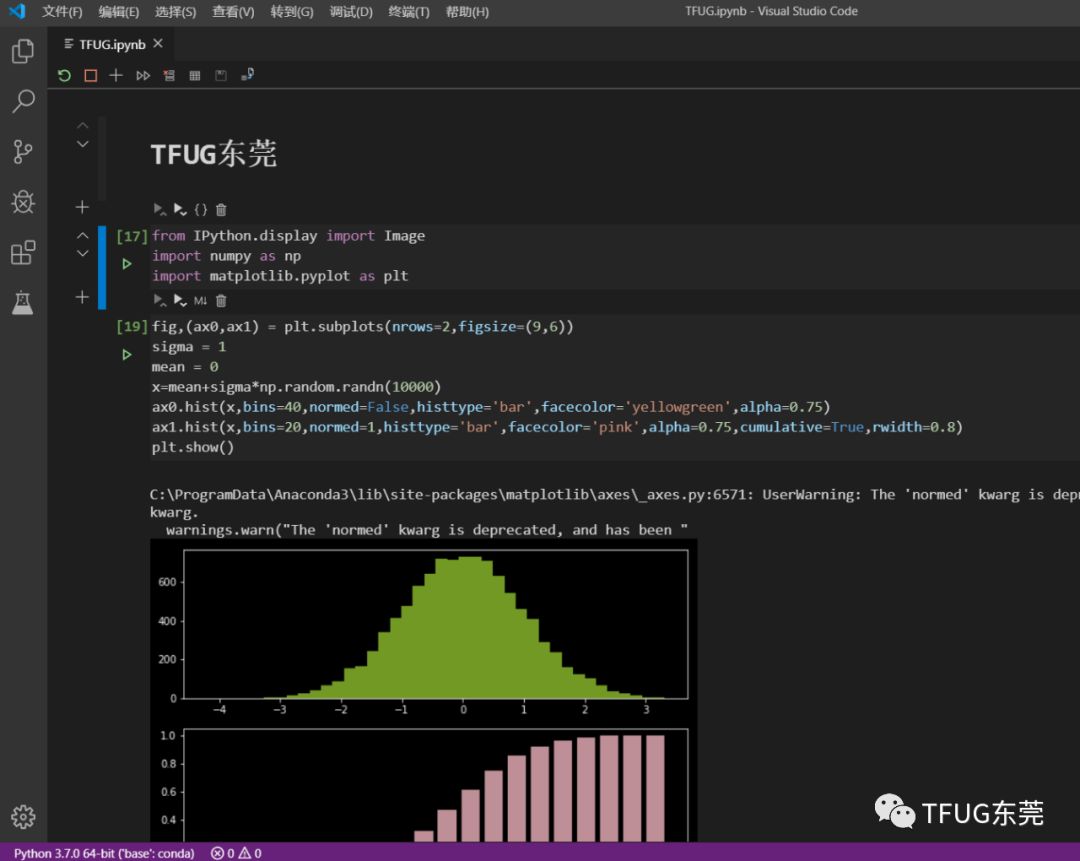The height and width of the screenshot is (861, 1080).
Task: Open the 文件(F) menu
Action: click(62, 12)
